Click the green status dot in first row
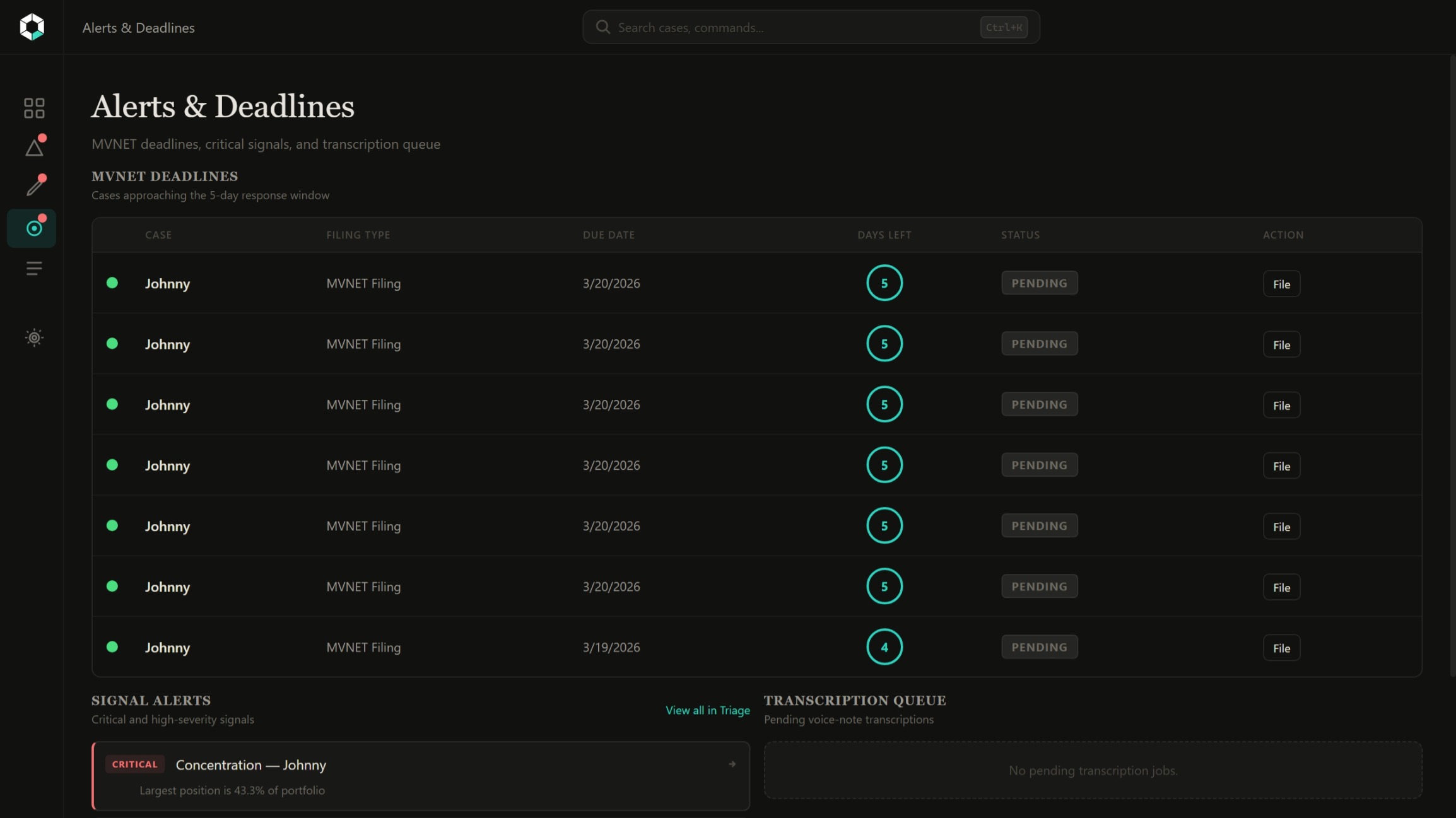 point(112,283)
